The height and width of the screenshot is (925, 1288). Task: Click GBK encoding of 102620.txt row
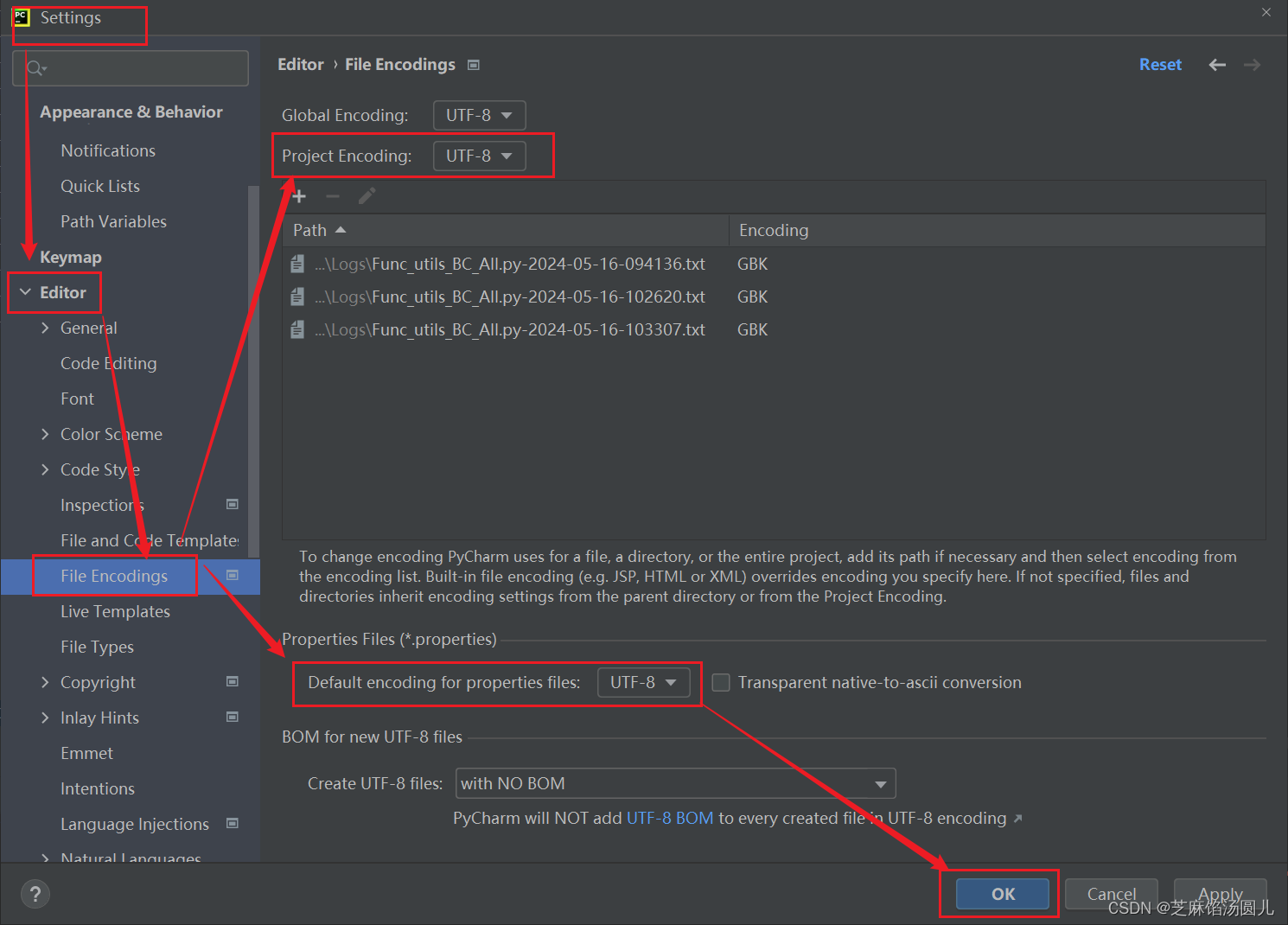pyautogui.click(x=753, y=297)
